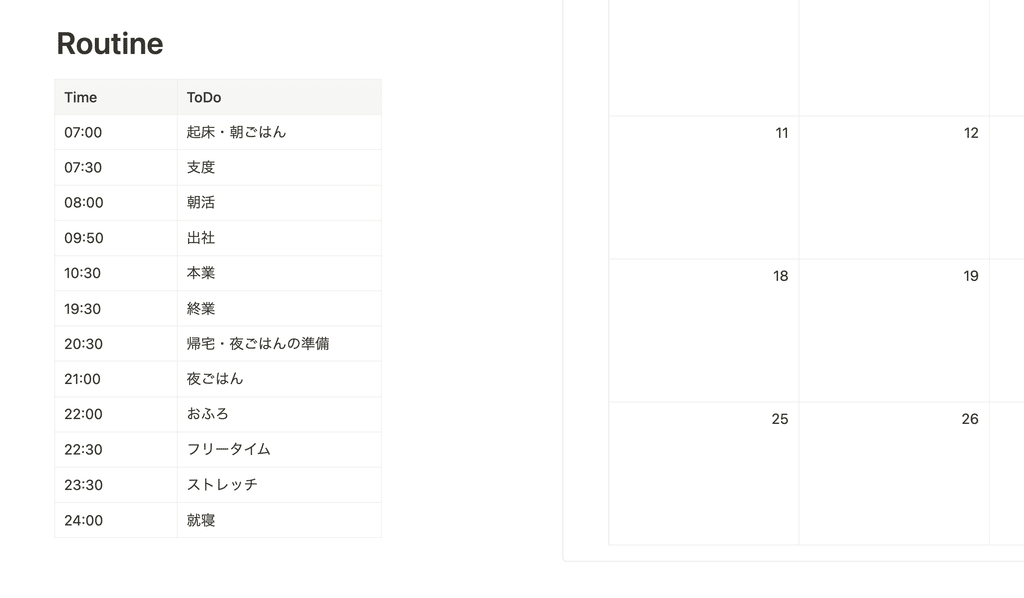Viewport: 1024px width, 598px height.
Task: Click the Routine heading
Action: 110,44
